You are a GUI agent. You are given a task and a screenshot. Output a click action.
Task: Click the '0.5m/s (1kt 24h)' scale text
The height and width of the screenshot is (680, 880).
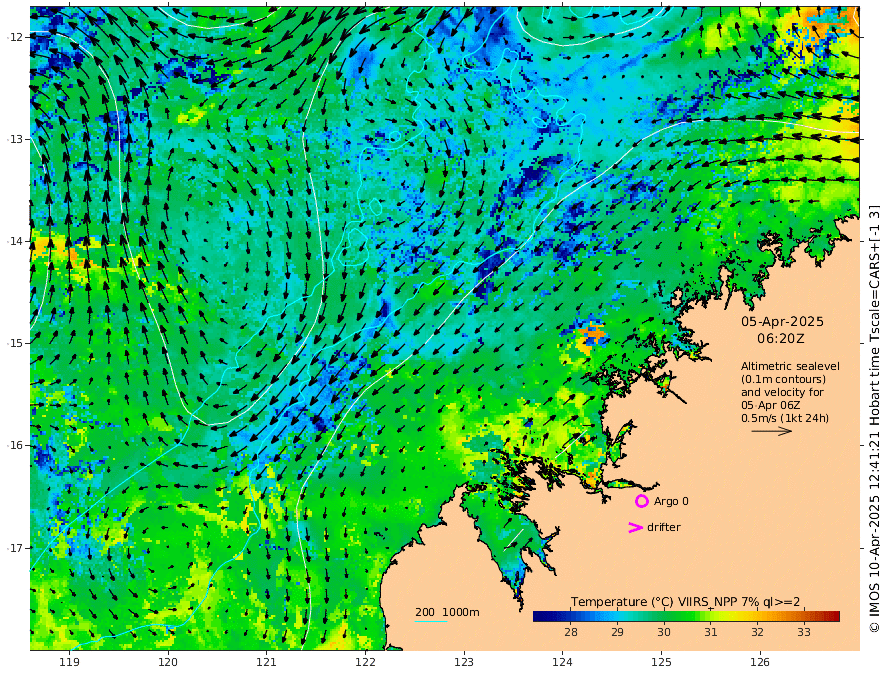click(785, 418)
